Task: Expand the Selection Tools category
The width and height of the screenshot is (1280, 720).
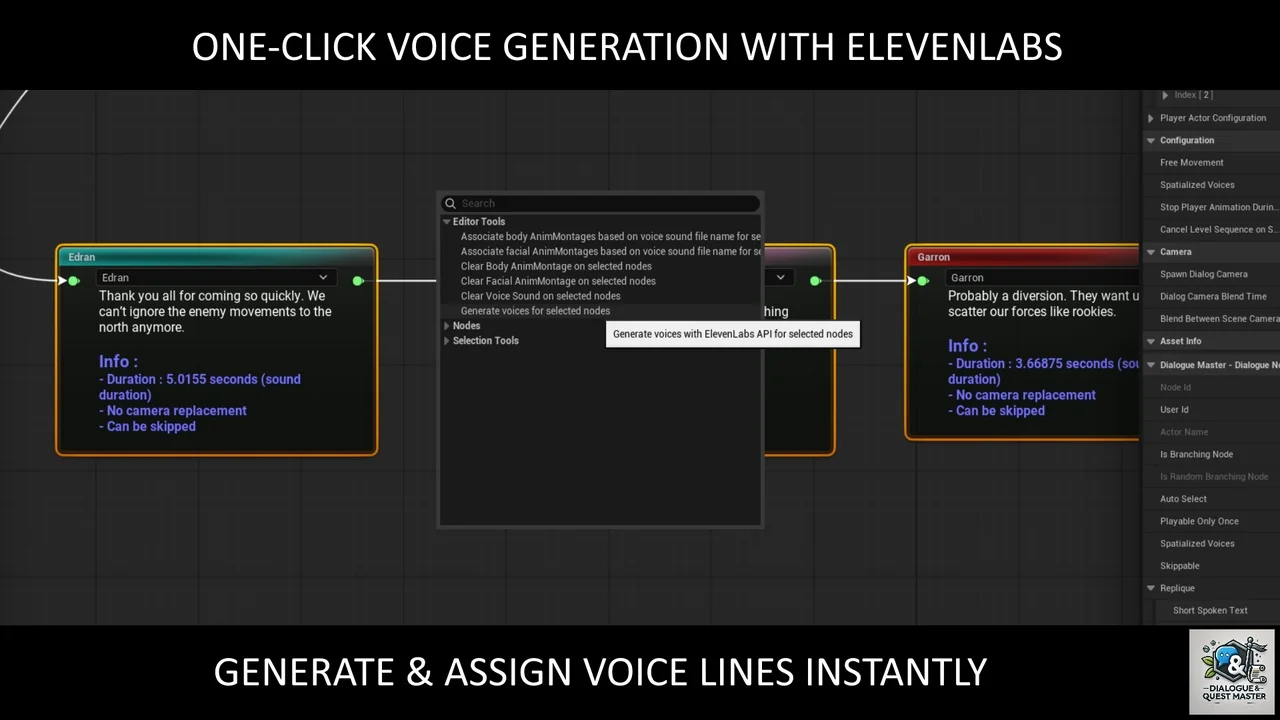Action: [447, 341]
